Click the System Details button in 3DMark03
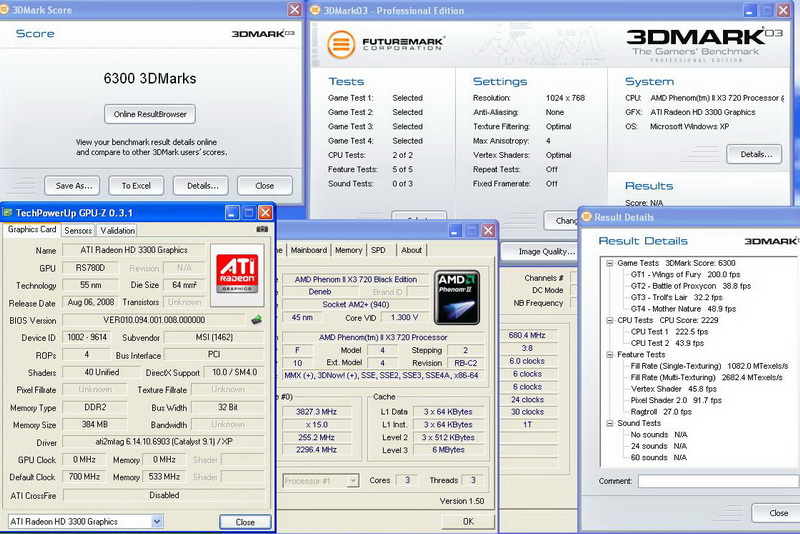The height and width of the screenshot is (534, 800). pos(754,154)
